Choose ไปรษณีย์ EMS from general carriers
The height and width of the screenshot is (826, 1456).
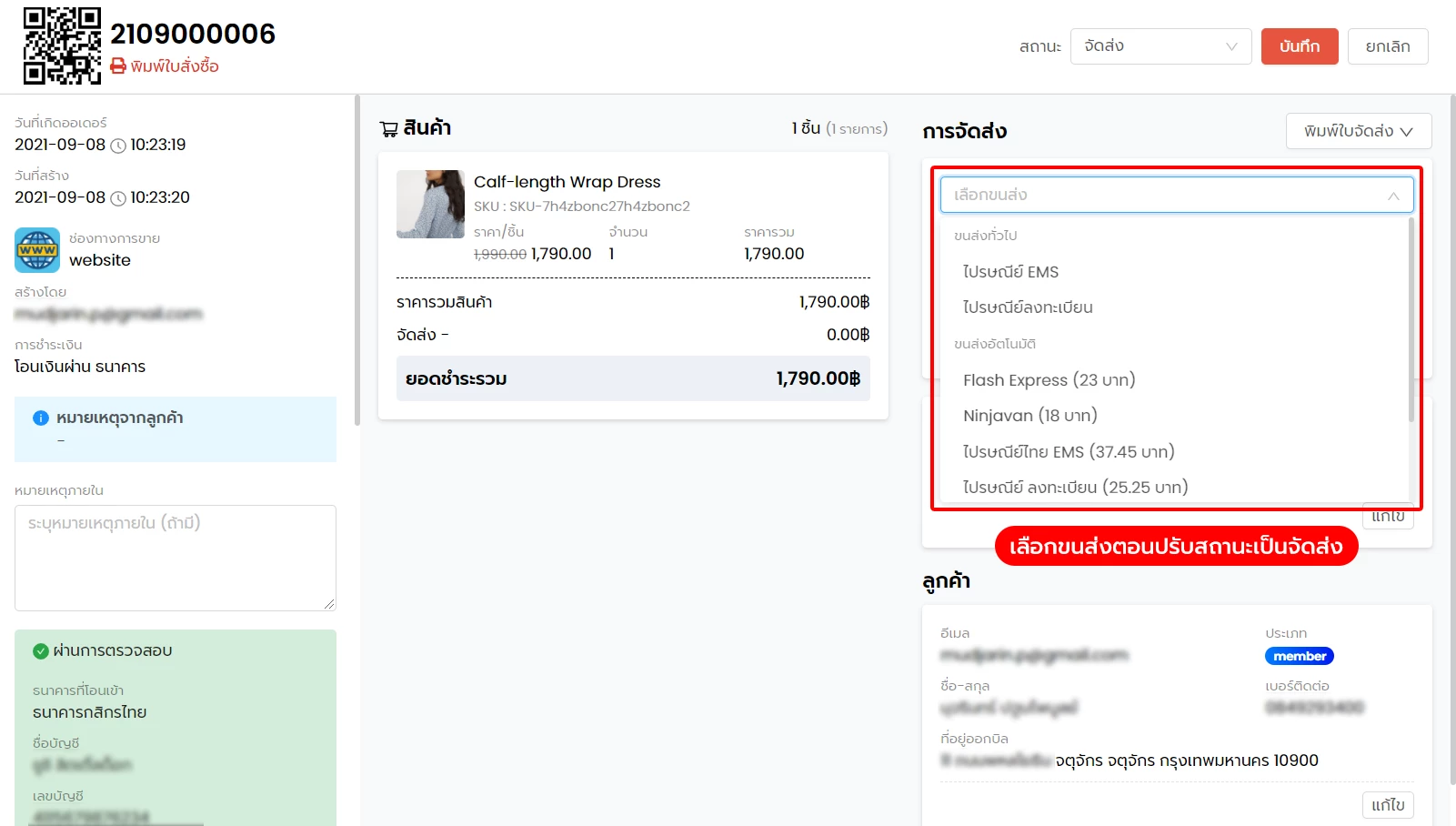(x=1010, y=272)
